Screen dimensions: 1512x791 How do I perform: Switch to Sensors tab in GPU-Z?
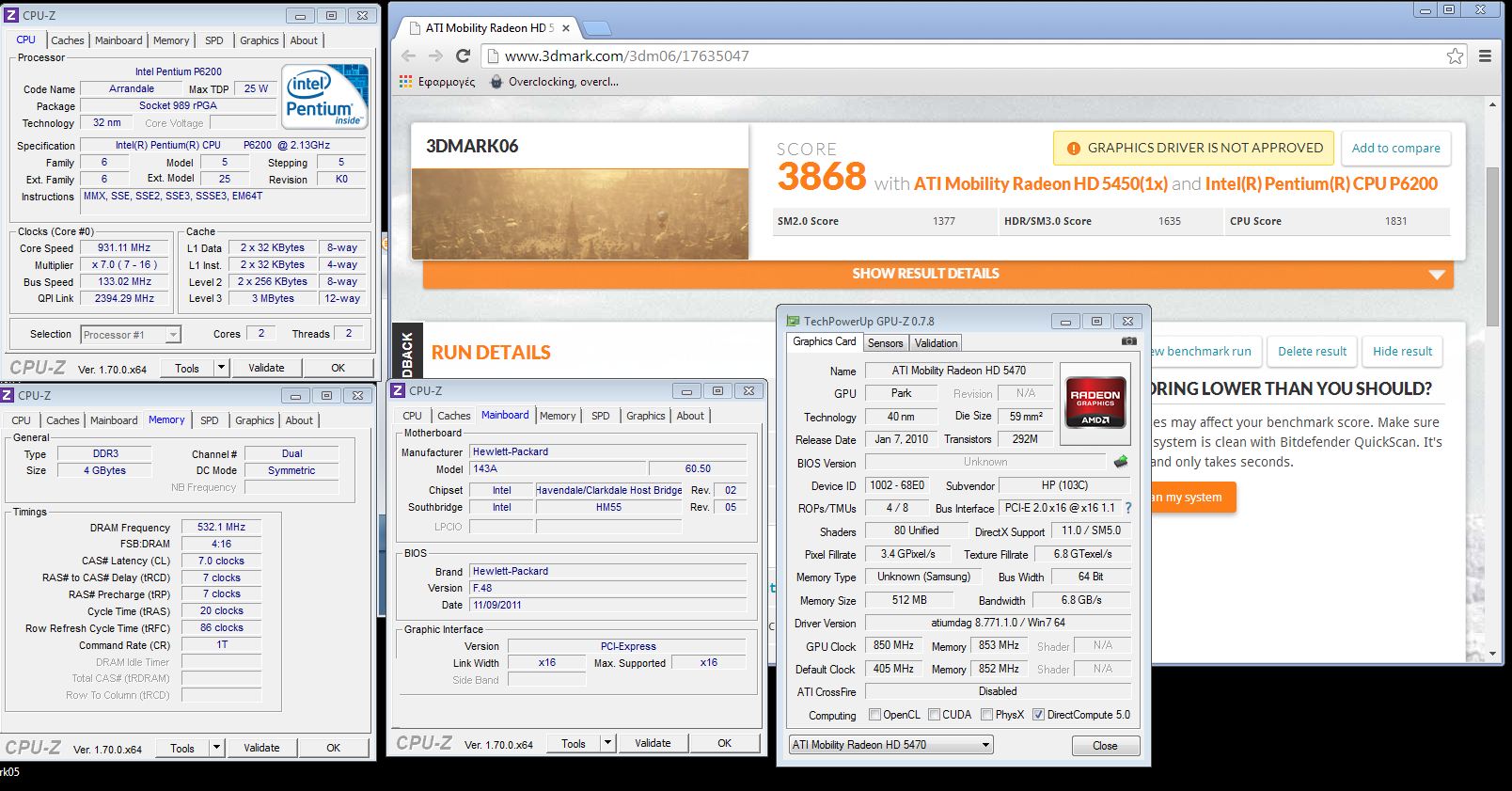[x=885, y=343]
